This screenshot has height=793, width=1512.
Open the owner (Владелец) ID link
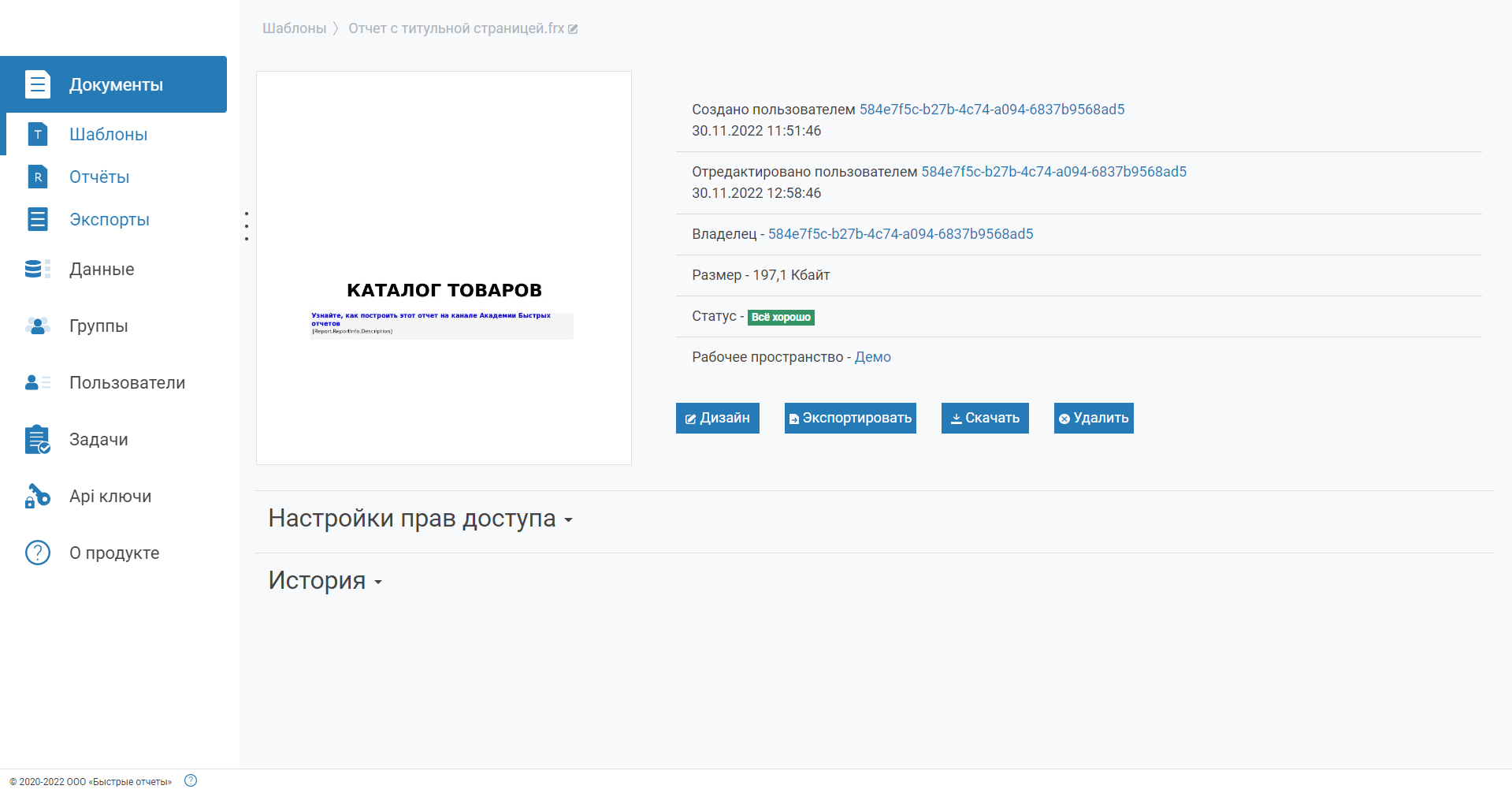point(901,234)
